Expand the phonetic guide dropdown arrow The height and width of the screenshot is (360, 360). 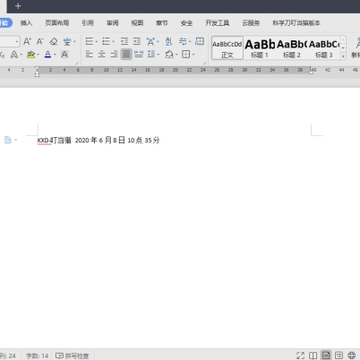click(75, 42)
